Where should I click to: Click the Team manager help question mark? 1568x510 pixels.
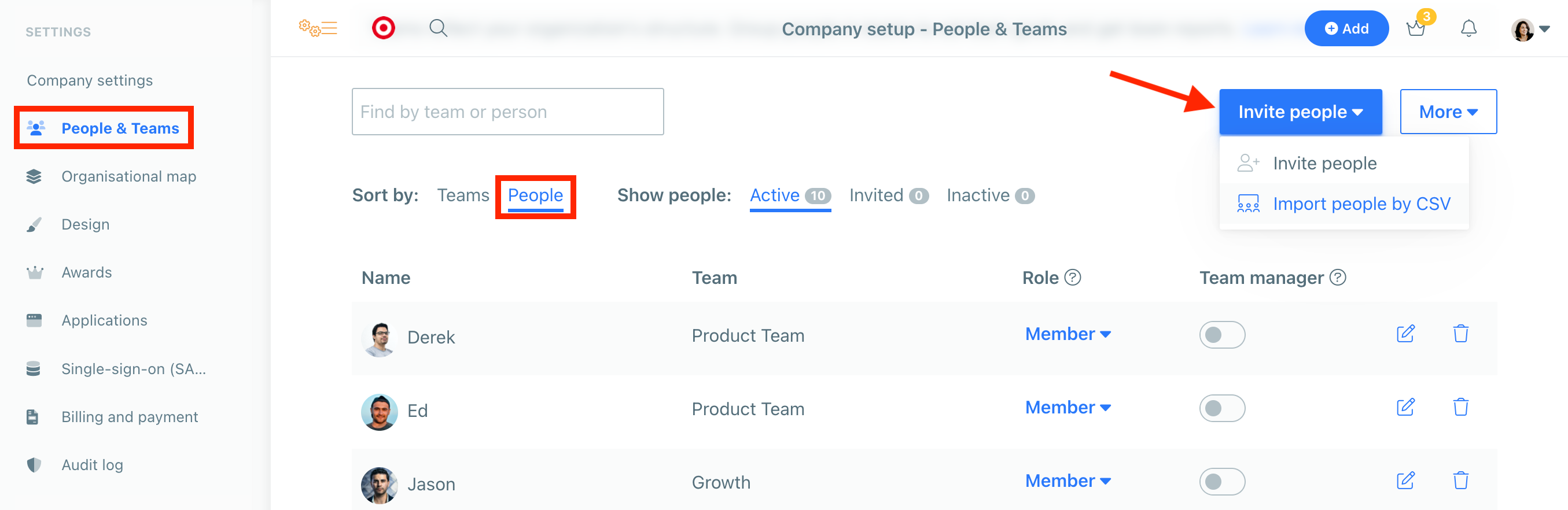point(1337,278)
